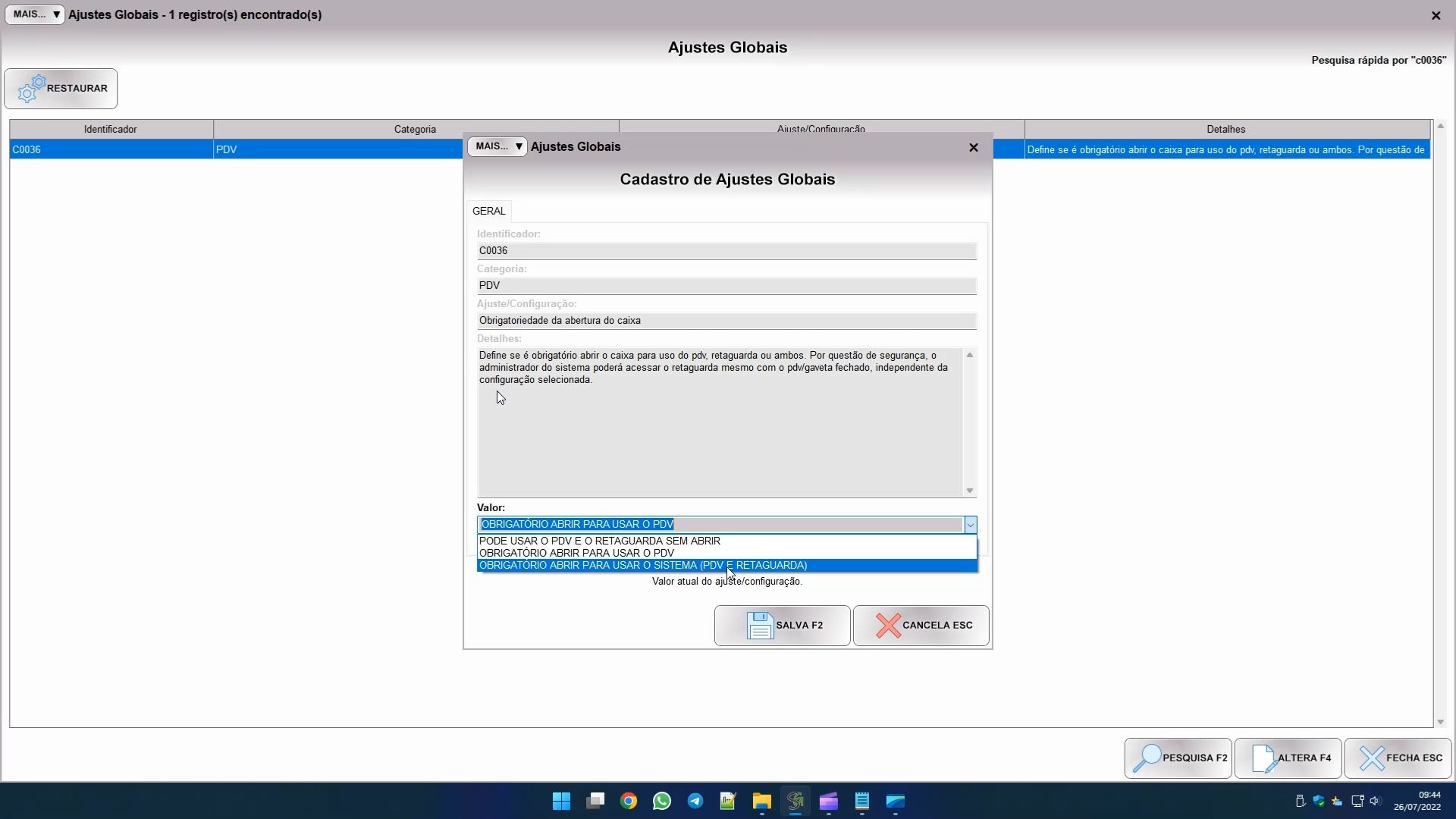
Task: Click the ALTERA F4 document button
Action: 1288,758
